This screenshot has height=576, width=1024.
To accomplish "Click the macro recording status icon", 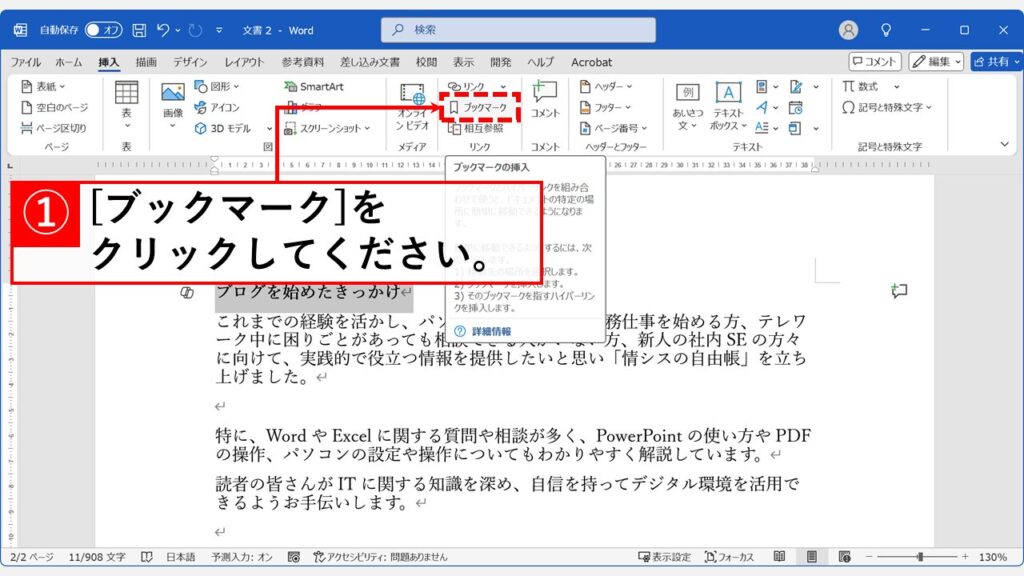I will click(x=294, y=557).
